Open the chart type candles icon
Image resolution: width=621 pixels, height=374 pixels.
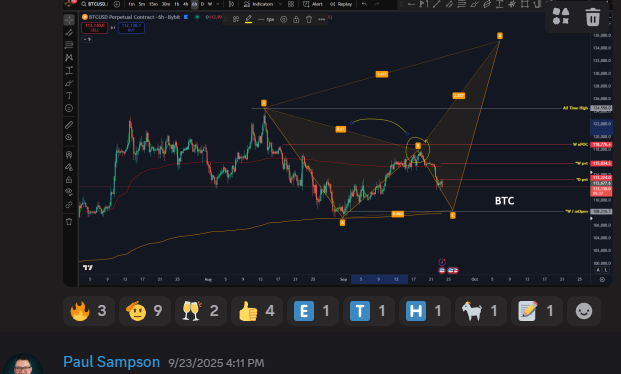[232, 4]
